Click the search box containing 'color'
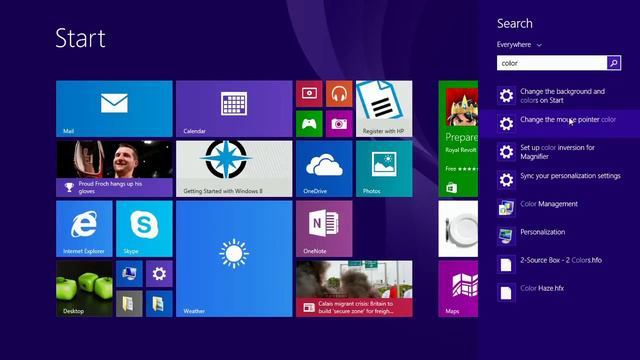Image resolution: width=640 pixels, height=360 pixels. coord(552,63)
